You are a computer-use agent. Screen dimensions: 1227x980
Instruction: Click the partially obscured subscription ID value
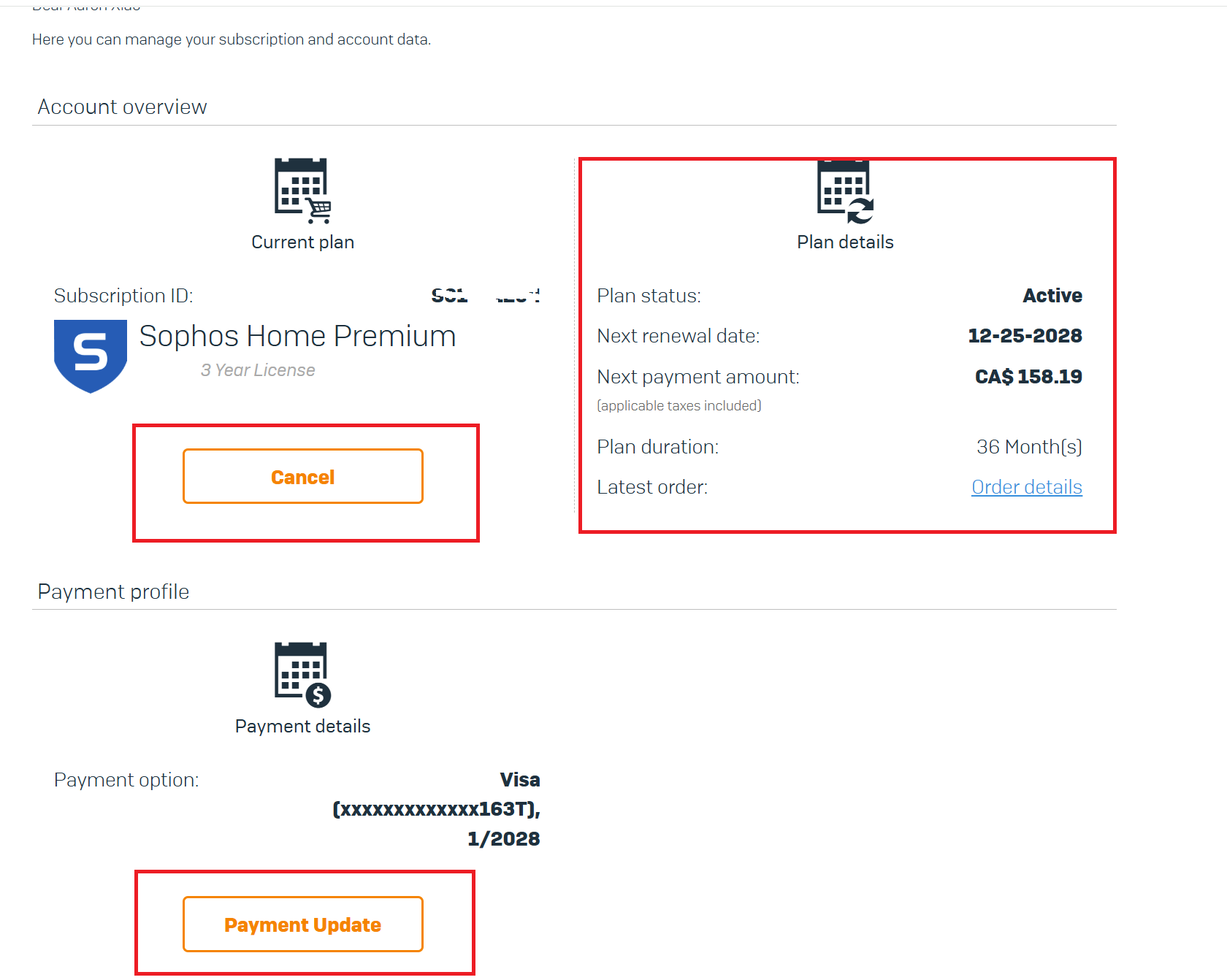[486, 296]
